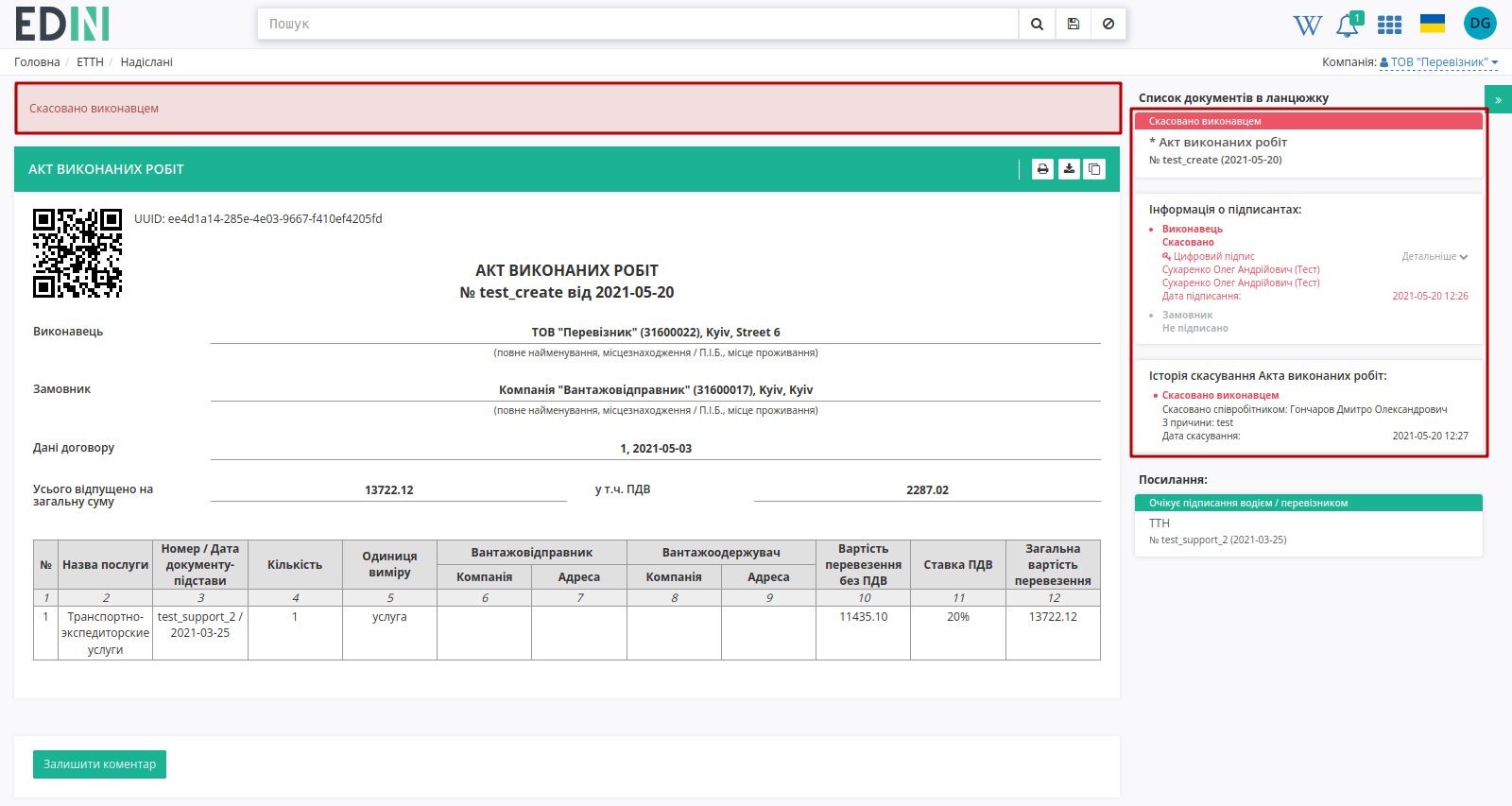Expand the Детальніше signature details
Image resolution: width=1512 pixels, height=806 pixels.
(1435, 256)
